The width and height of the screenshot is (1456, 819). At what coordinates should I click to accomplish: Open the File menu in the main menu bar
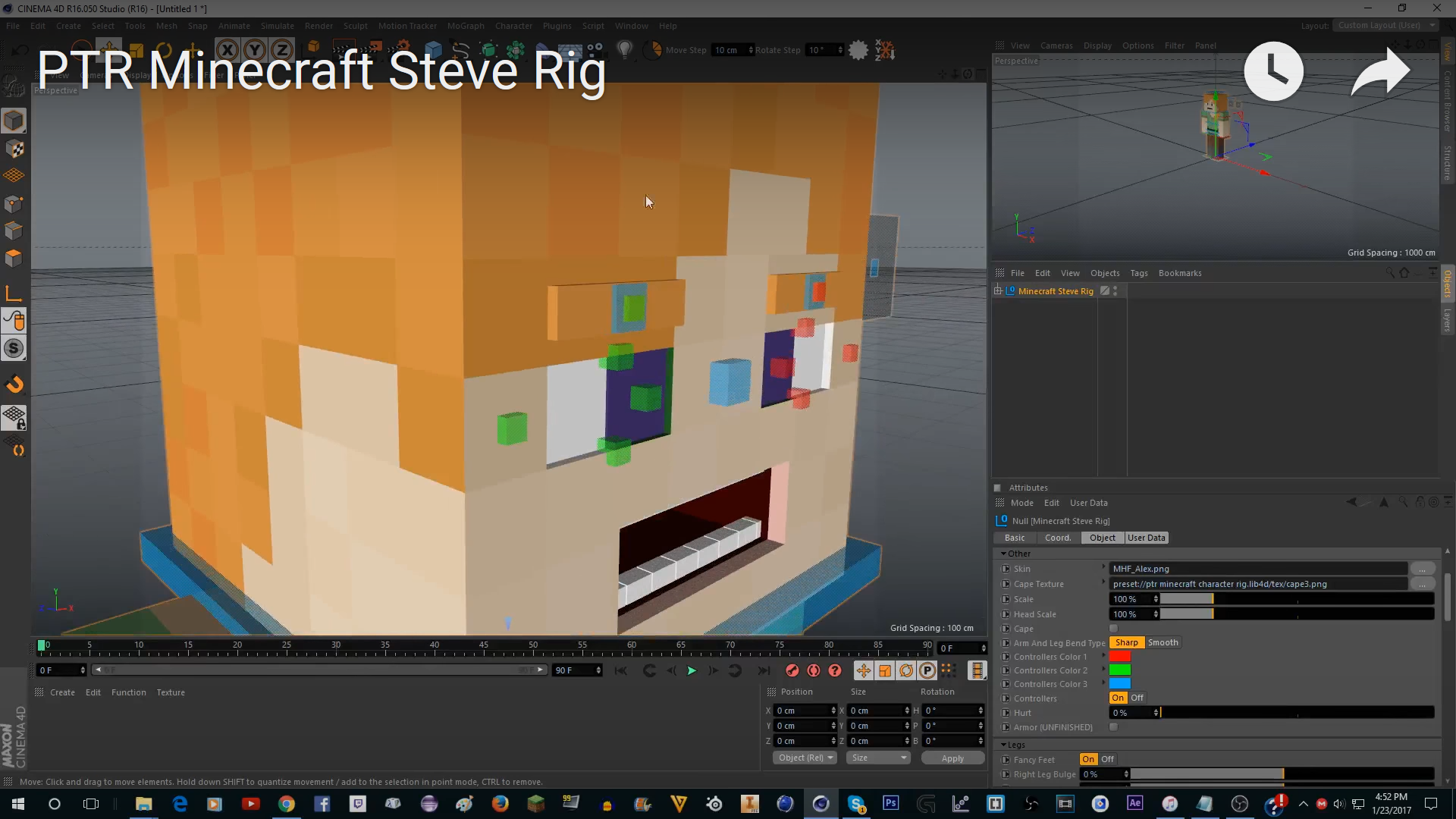(13, 26)
